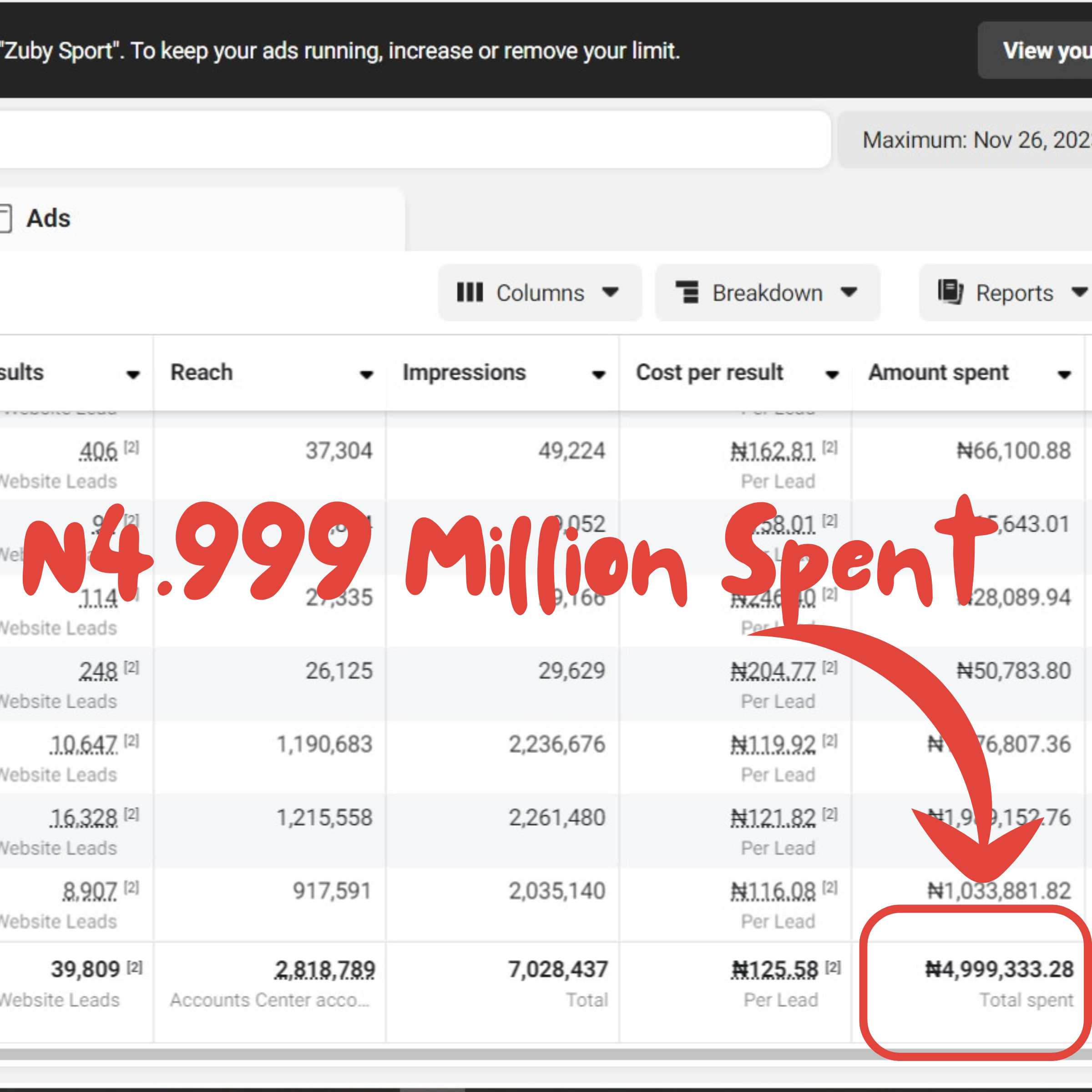Click the 2,818,789 total reach value
Viewport: 1092px width, 1092px height.
tap(324, 969)
